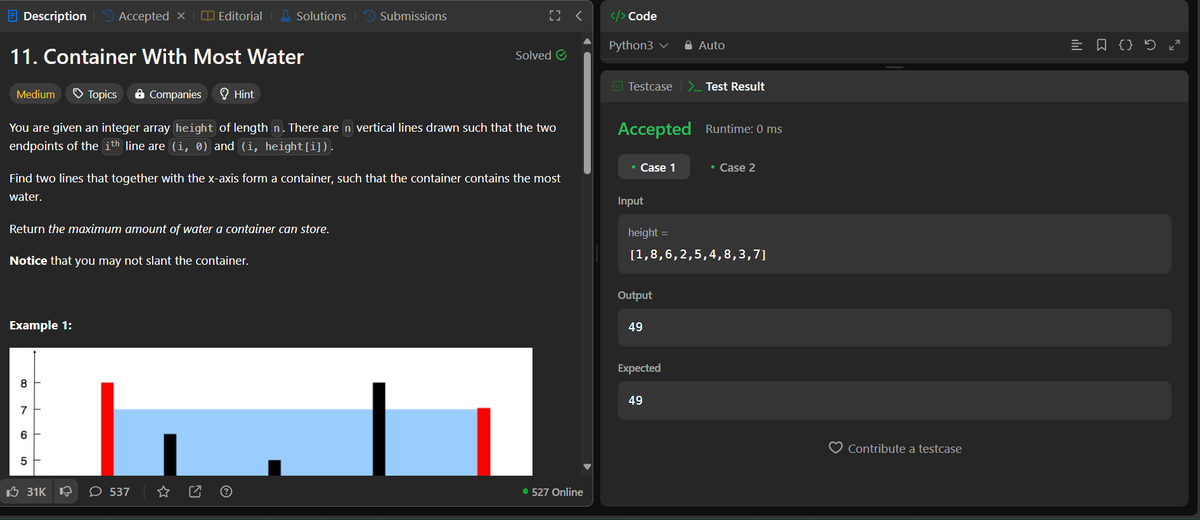This screenshot has width=1200, height=520.
Task: Reveal the Hint
Action: (x=237, y=94)
